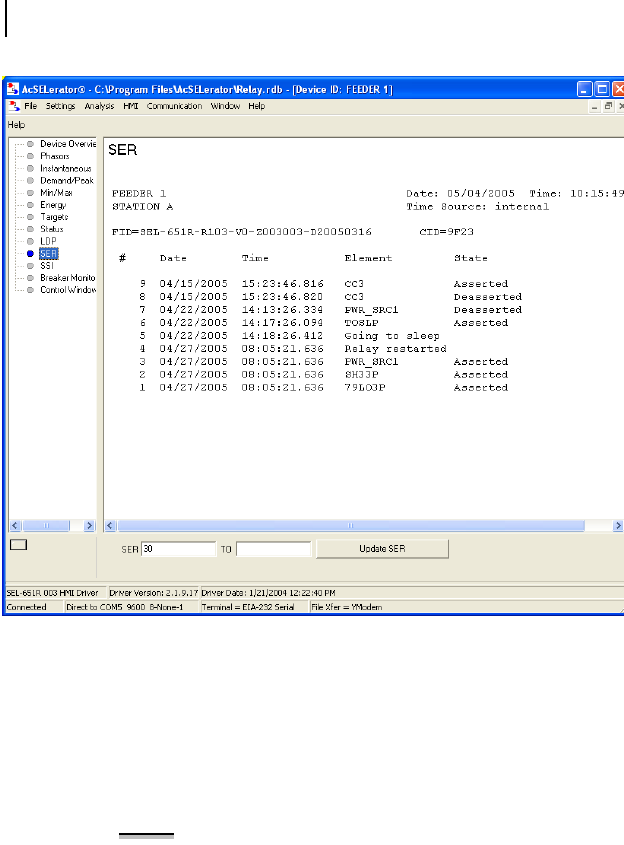624x845 pixels.
Task: Select Energy in the tree
Action: coord(53,205)
